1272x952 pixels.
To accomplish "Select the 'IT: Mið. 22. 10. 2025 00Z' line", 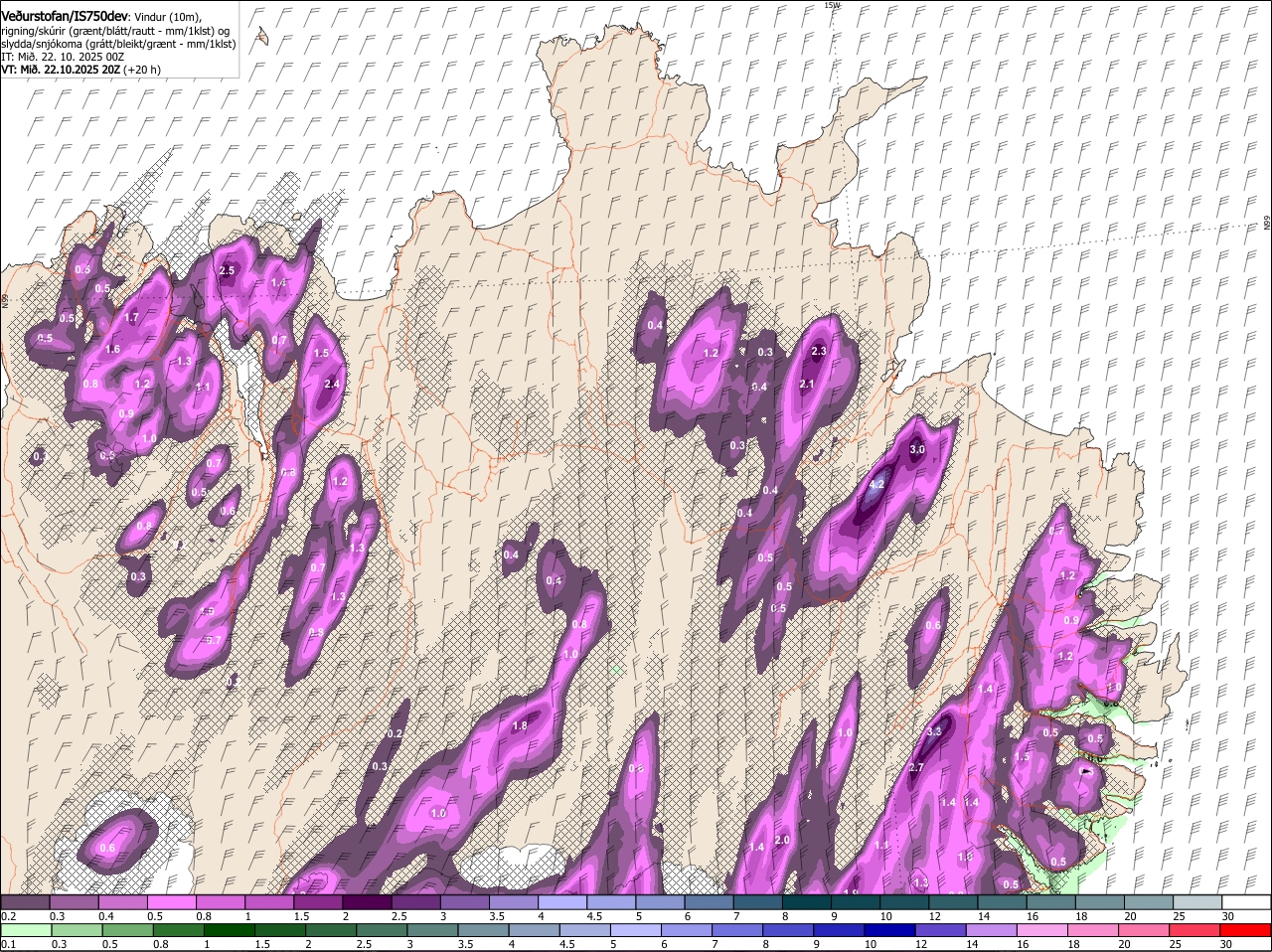I will click(x=63, y=57).
